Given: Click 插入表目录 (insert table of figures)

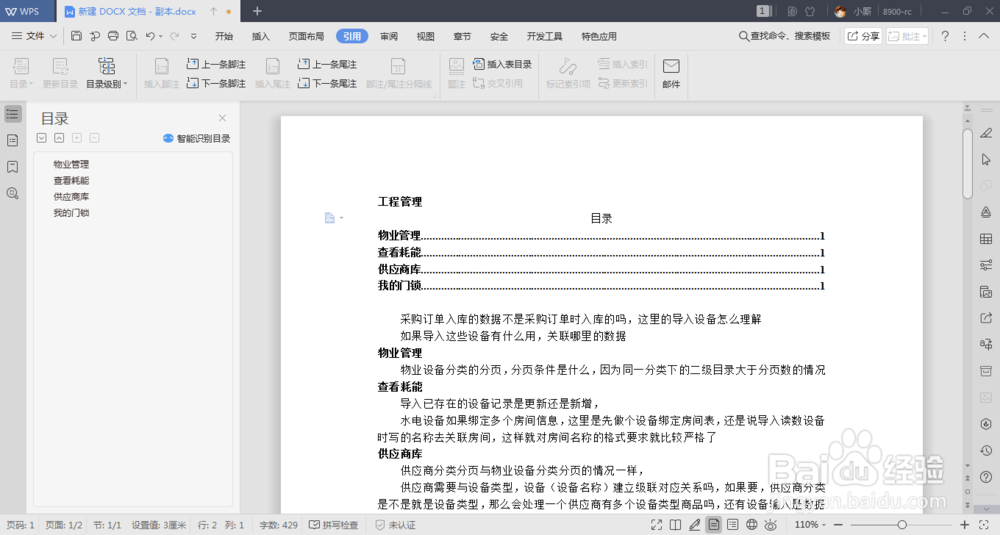Looking at the screenshot, I should click(x=502, y=64).
